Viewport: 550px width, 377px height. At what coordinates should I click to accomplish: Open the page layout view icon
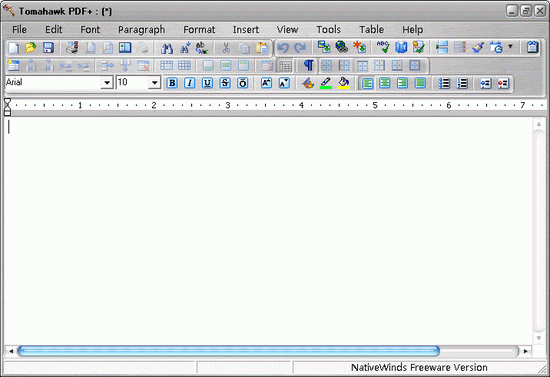pos(125,48)
